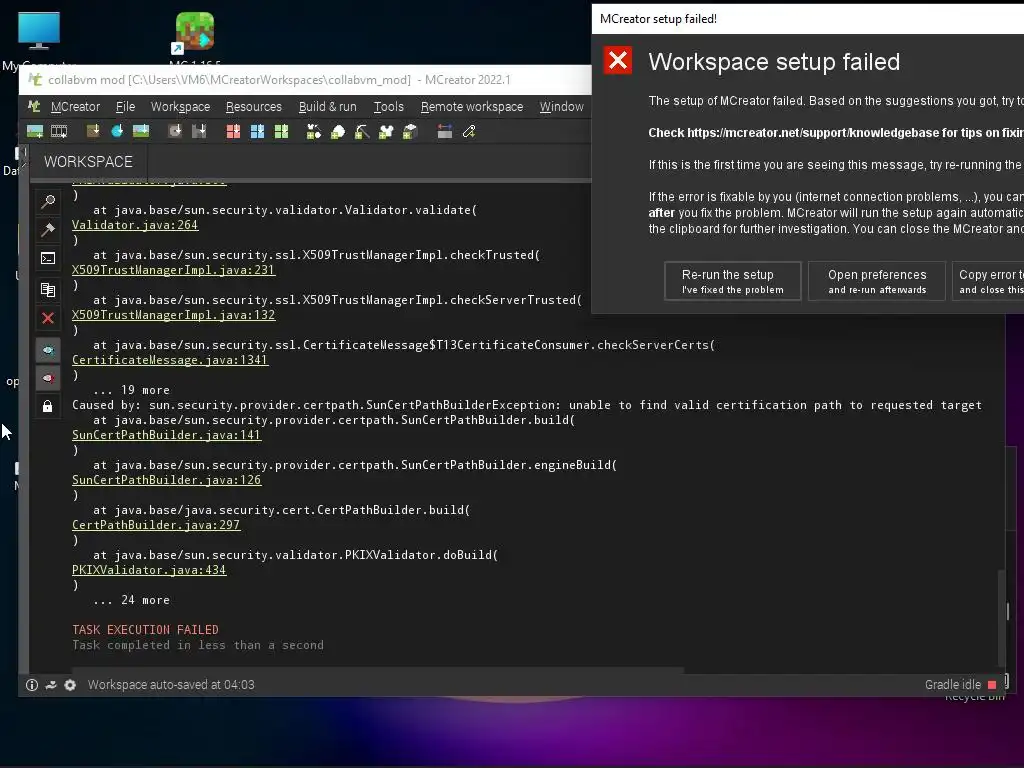Select the My Computer desktop icon
The width and height of the screenshot is (1024, 768).
coord(39,39)
